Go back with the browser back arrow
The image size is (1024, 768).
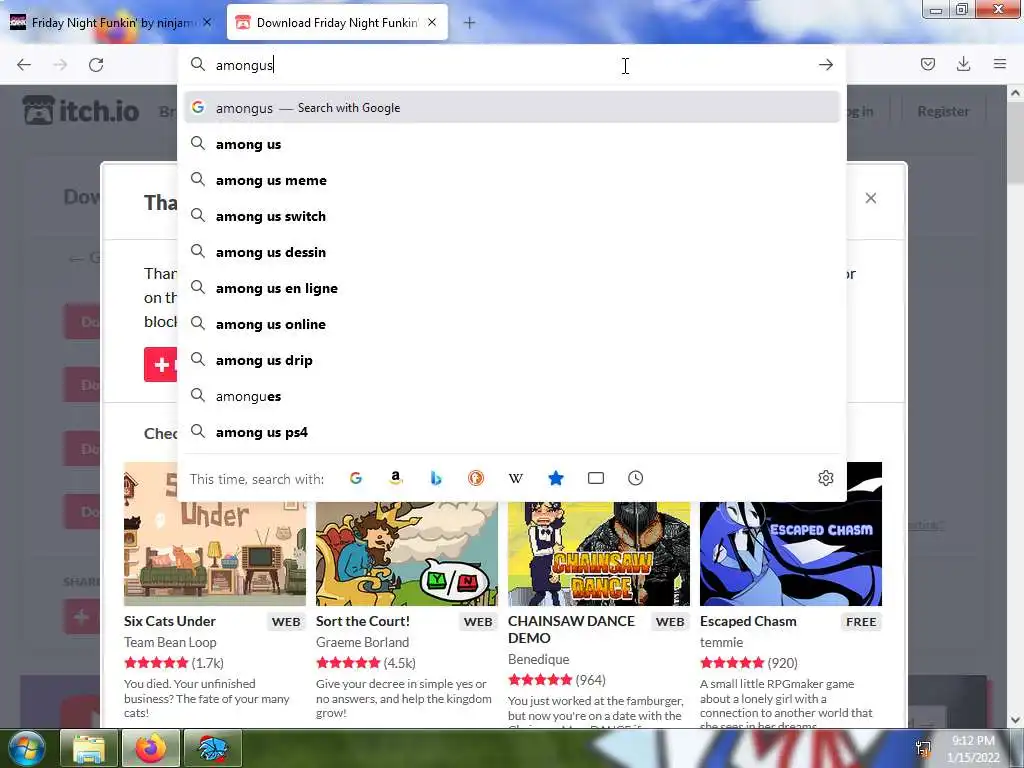pos(24,65)
